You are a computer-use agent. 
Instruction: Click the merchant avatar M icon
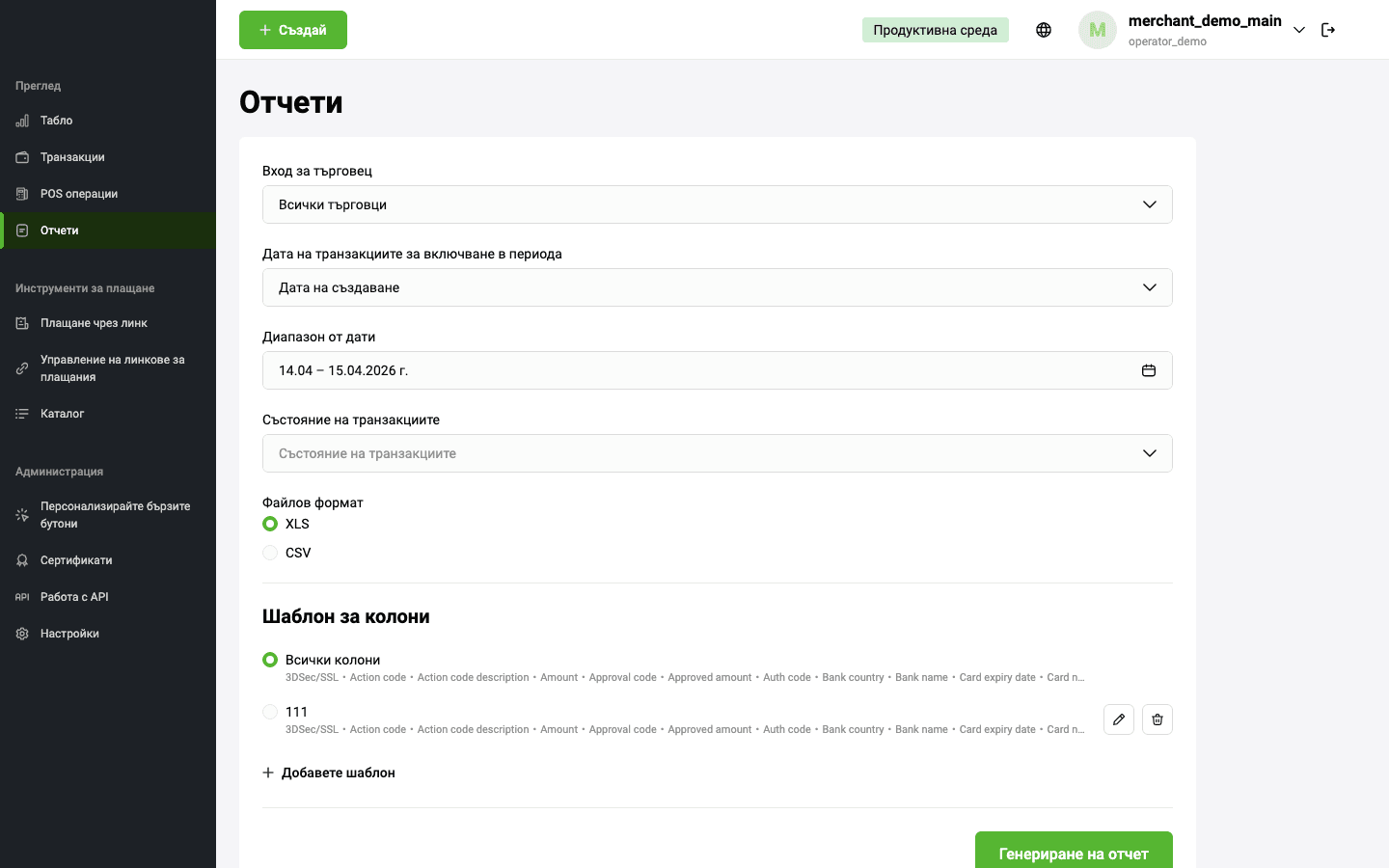point(1098,30)
